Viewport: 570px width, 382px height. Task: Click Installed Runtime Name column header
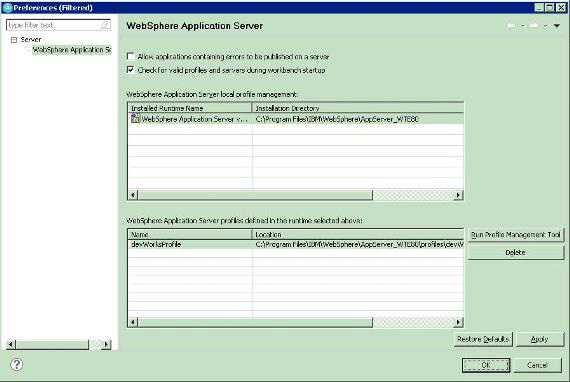click(189, 108)
